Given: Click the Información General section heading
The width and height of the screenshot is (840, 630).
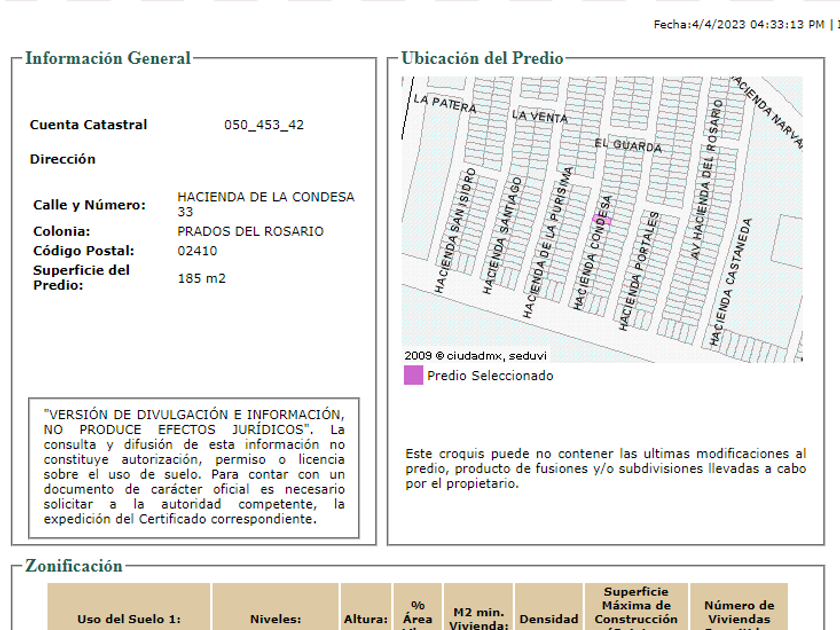Looking at the screenshot, I should (108, 58).
